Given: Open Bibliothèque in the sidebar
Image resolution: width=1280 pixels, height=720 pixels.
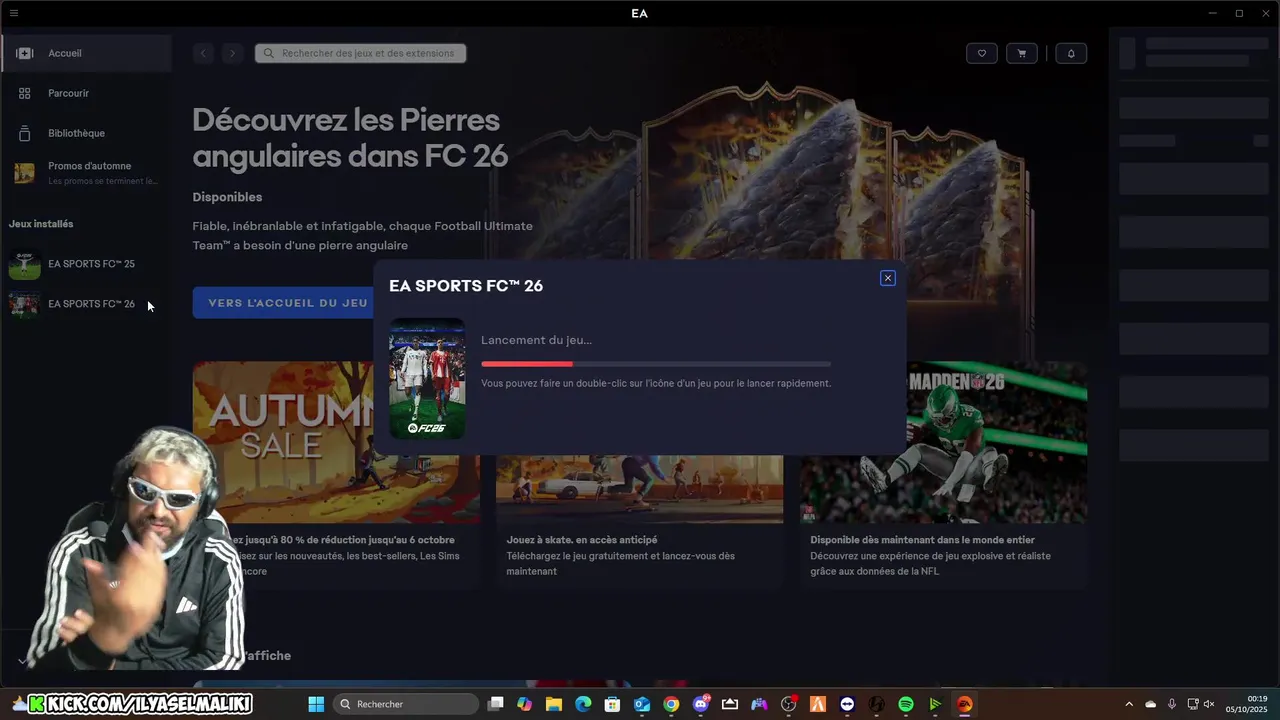Looking at the screenshot, I should coord(86,133).
